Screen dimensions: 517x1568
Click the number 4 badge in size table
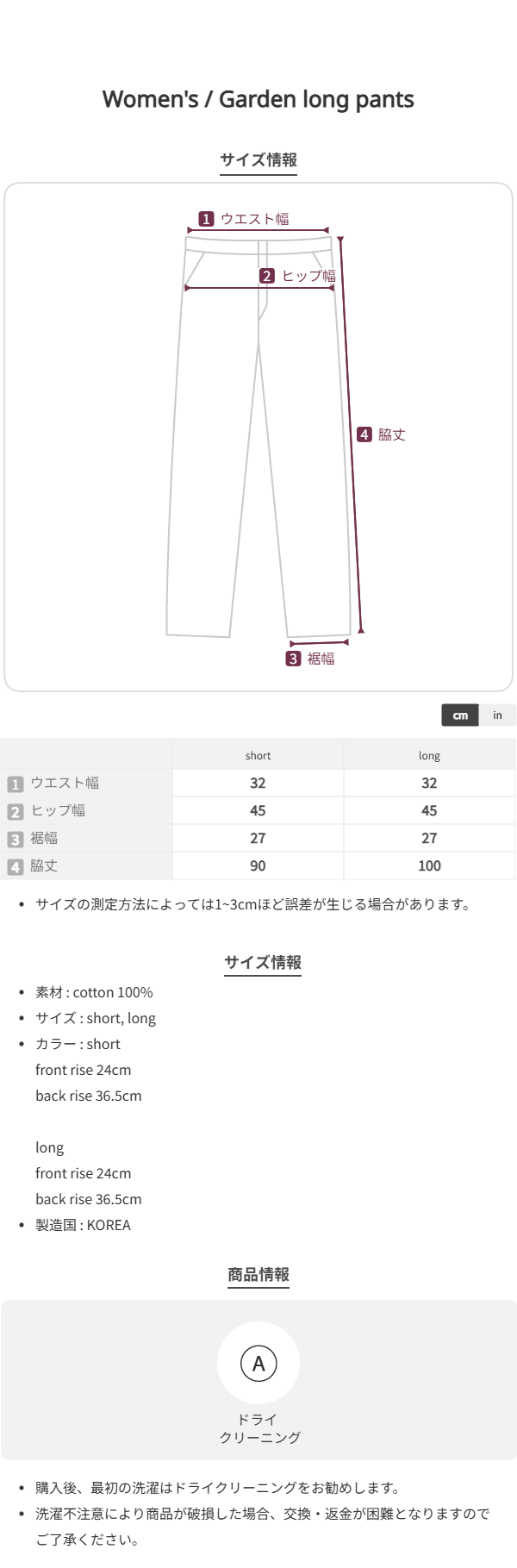(16, 866)
